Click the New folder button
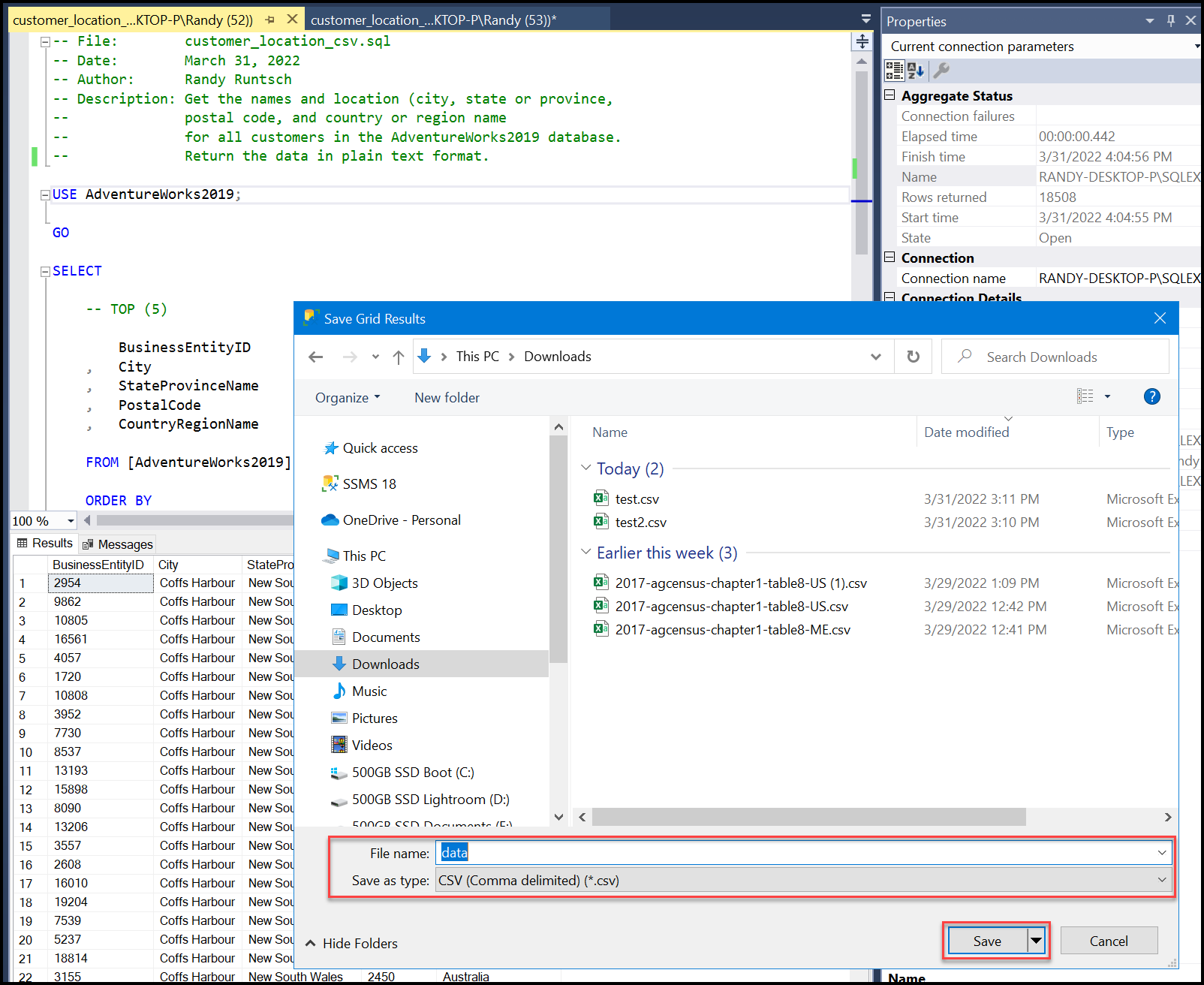Image resolution: width=1204 pixels, height=985 pixels. click(447, 398)
